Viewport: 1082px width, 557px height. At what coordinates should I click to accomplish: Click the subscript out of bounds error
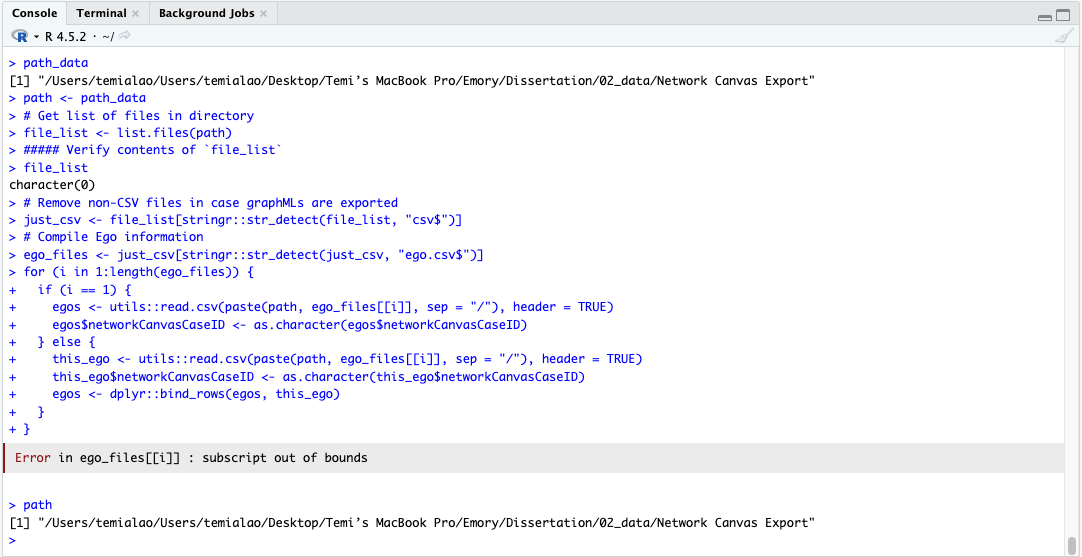tap(191, 458)
